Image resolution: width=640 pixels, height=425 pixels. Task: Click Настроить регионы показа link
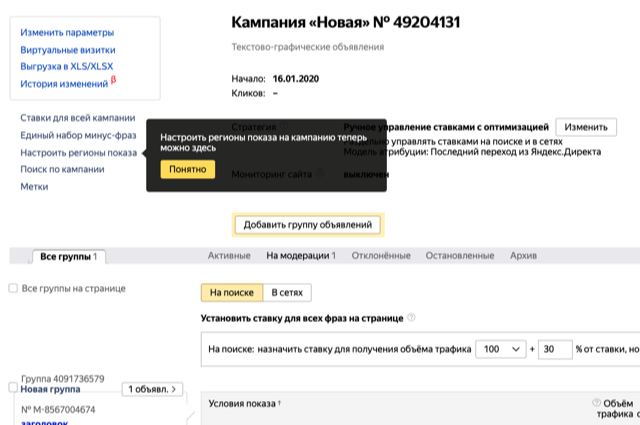[x=78, y=153]
